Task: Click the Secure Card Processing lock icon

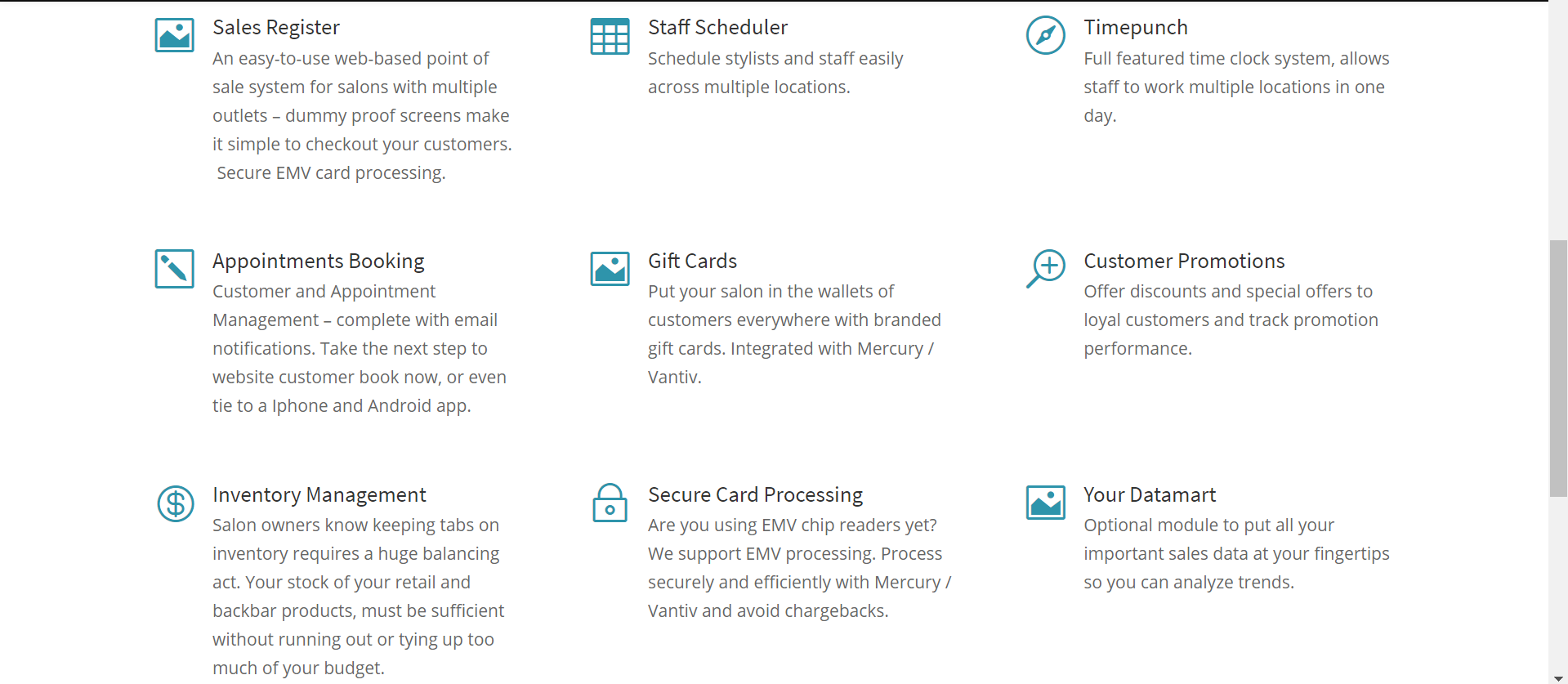Action: pyautogui.click(x=610, y=503)
